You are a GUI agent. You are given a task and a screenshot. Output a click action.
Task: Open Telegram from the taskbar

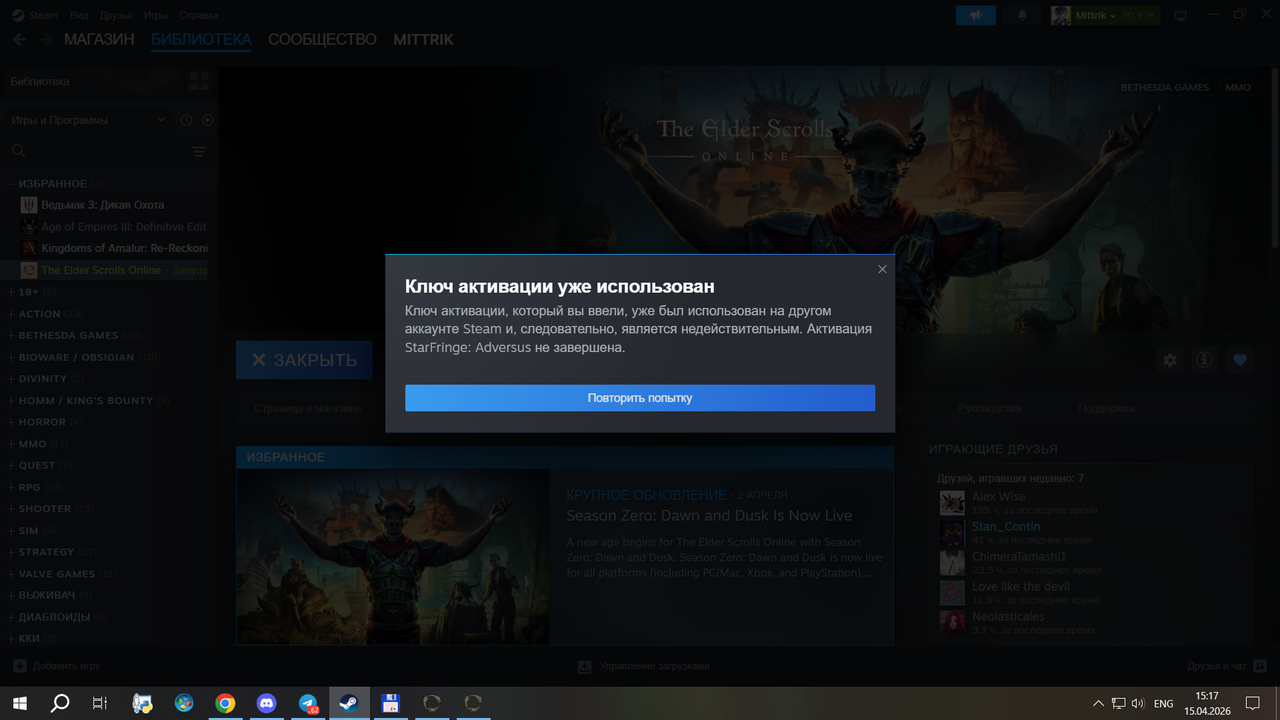pyautogui.click(x=308, y=703)
